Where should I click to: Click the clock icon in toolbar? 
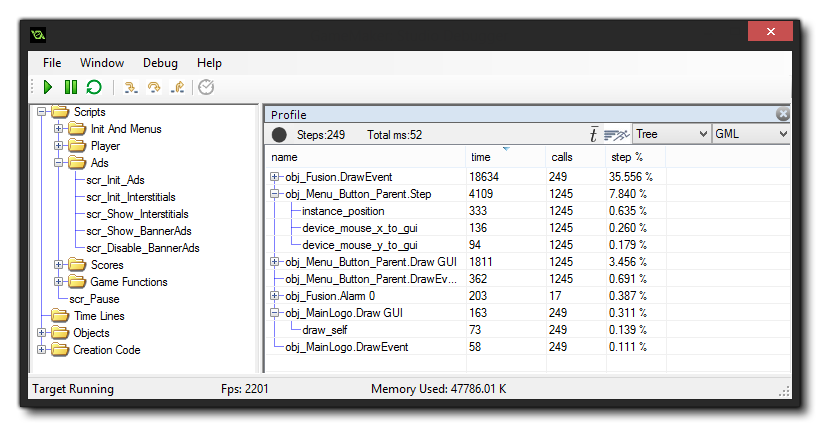pyautogui.click(x=206, y=88)
